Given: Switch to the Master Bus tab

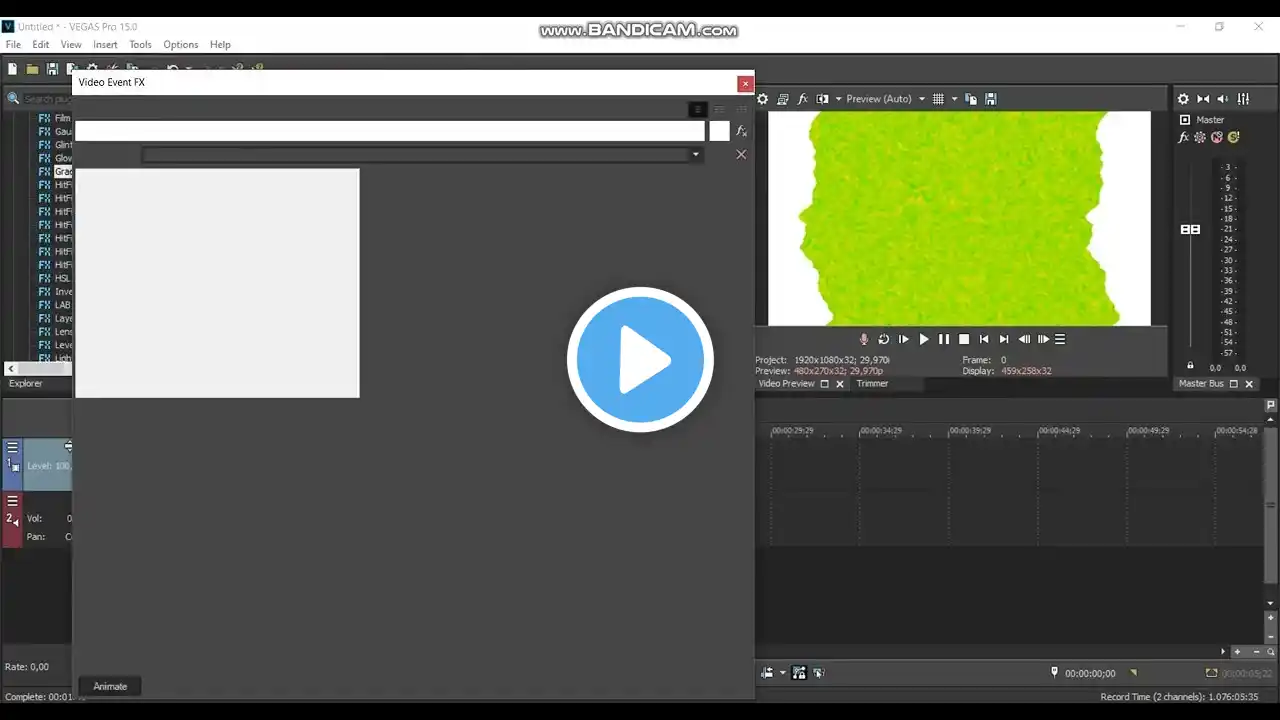Looking at the screenshot, I should [x=1201, y=384].
